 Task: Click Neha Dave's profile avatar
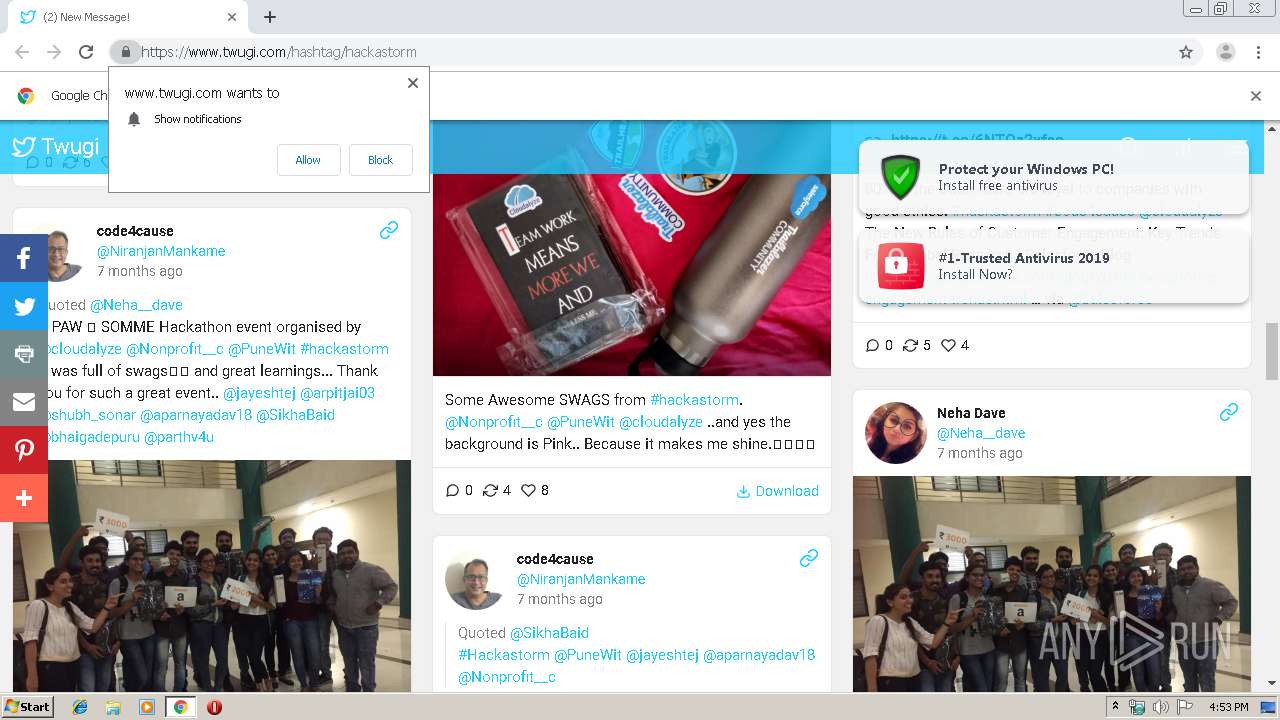pos(896,433)
